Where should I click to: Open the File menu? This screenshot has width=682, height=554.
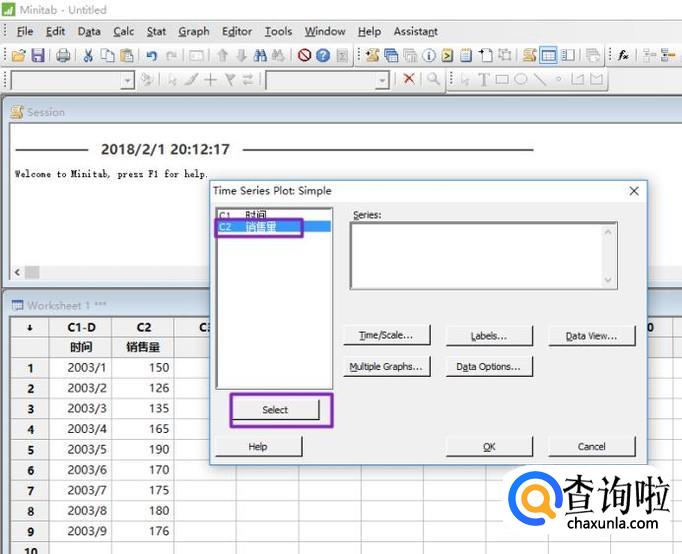click(25, 32)
